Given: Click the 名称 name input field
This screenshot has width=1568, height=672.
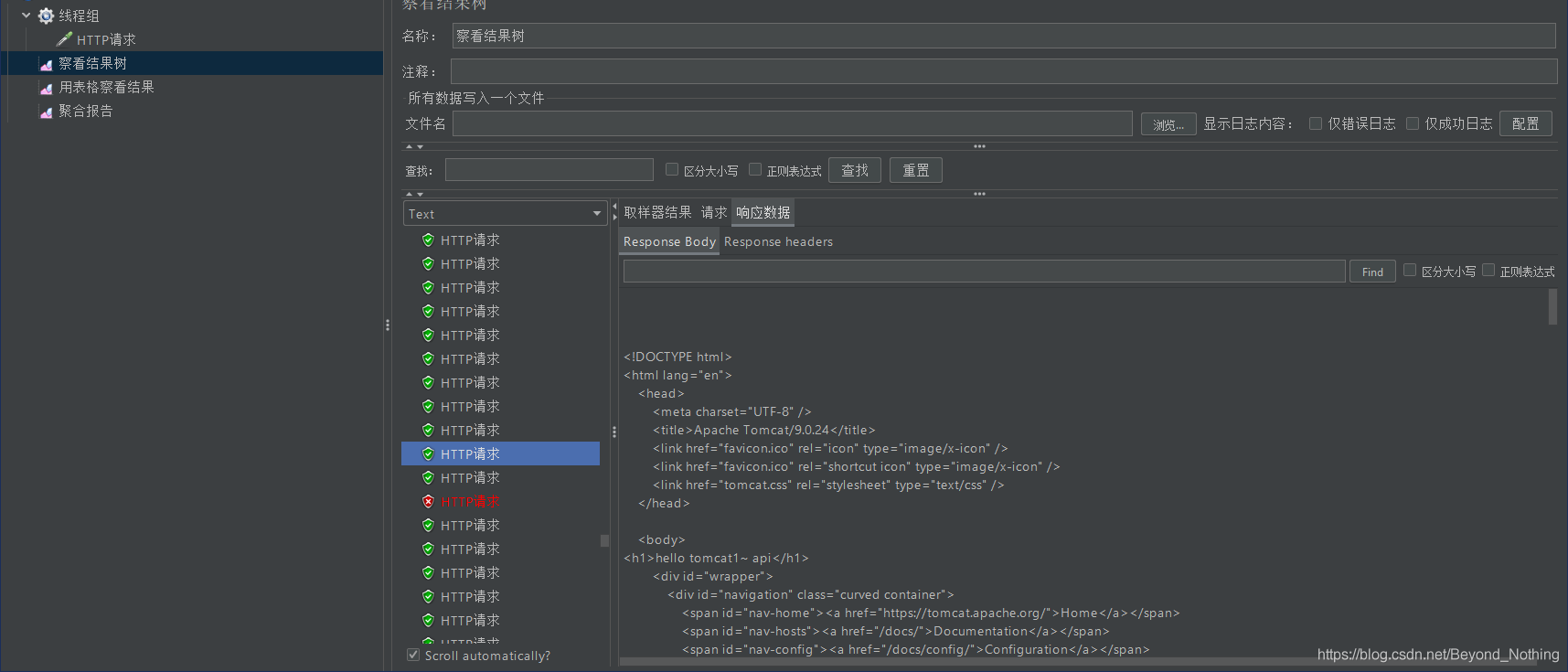Looking at the screenshot, I should pyautogui.click(x=1004, y=36).
